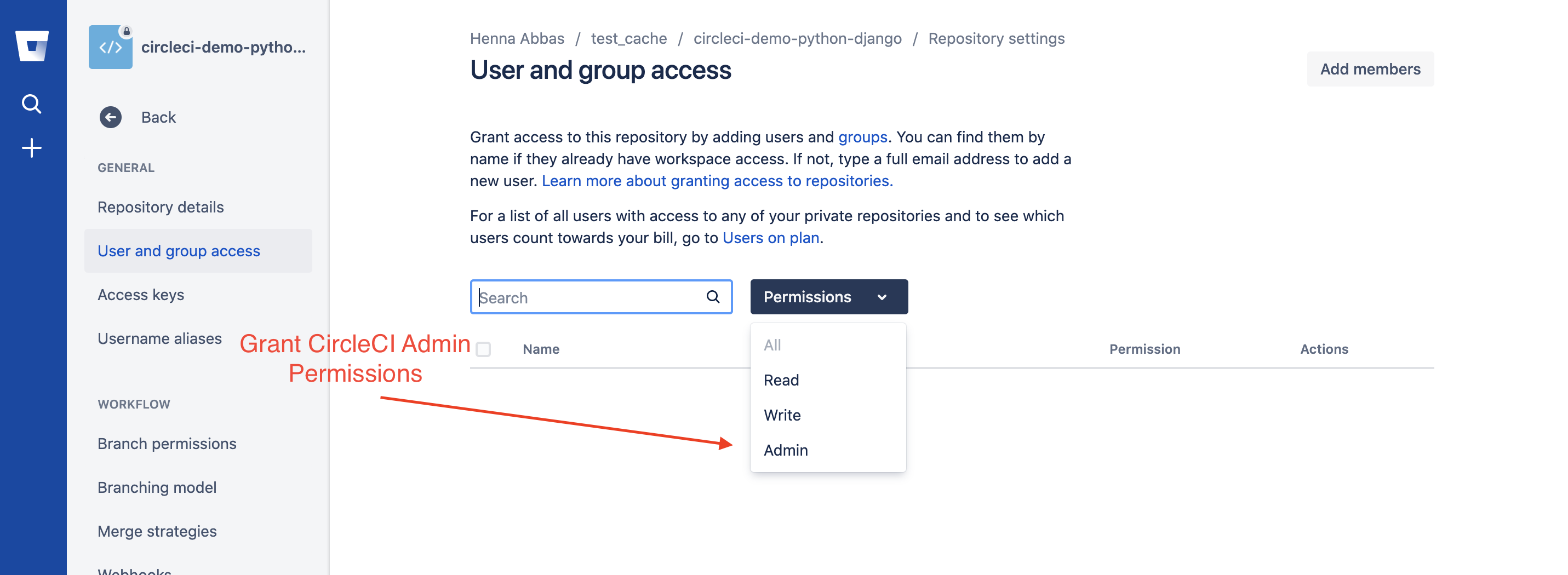The image size is (1568, 575).
Task: Open the groups link in description
Action: pyautogui.click(x=862, y=137)
